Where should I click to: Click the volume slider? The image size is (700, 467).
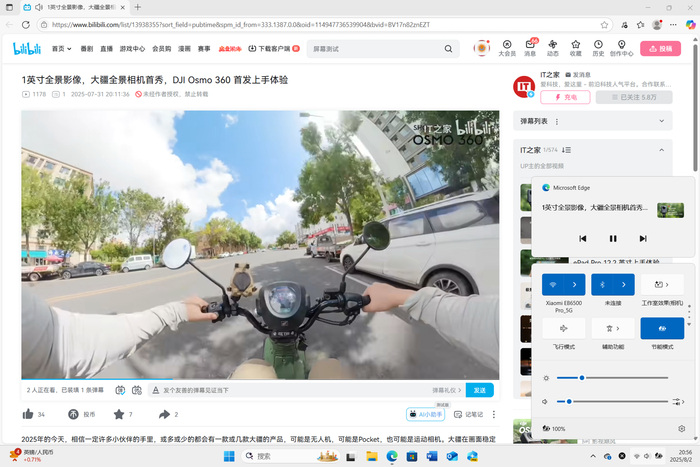[612, 401]
